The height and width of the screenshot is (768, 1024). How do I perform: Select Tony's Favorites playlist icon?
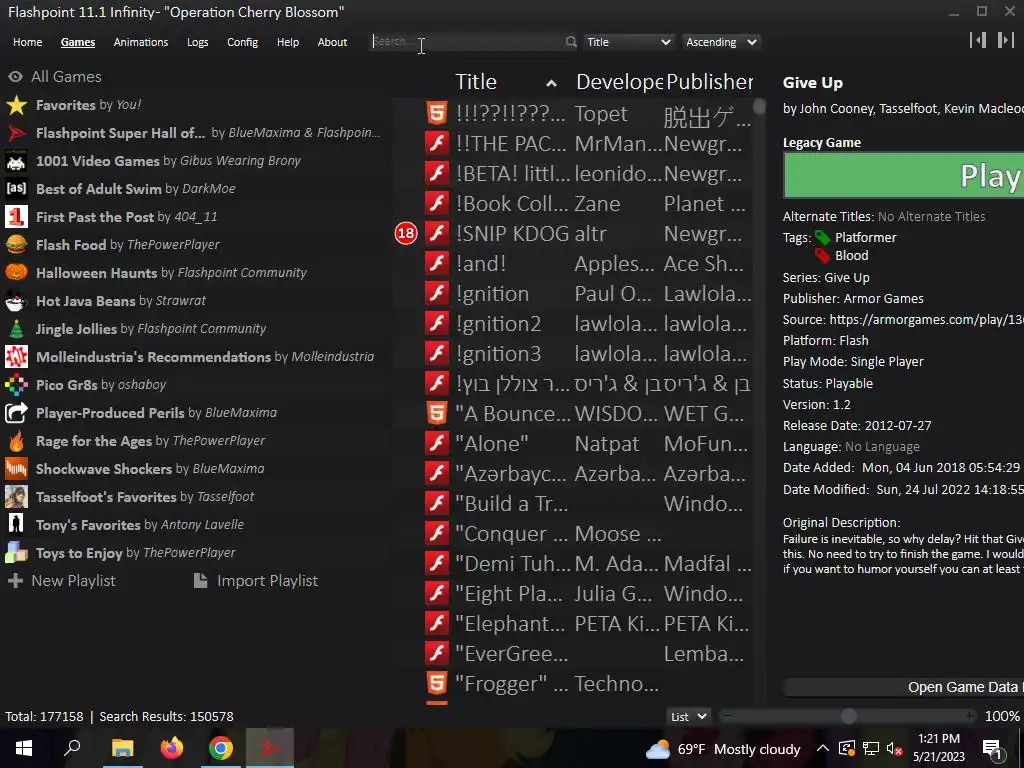click(x=16, y=524)
